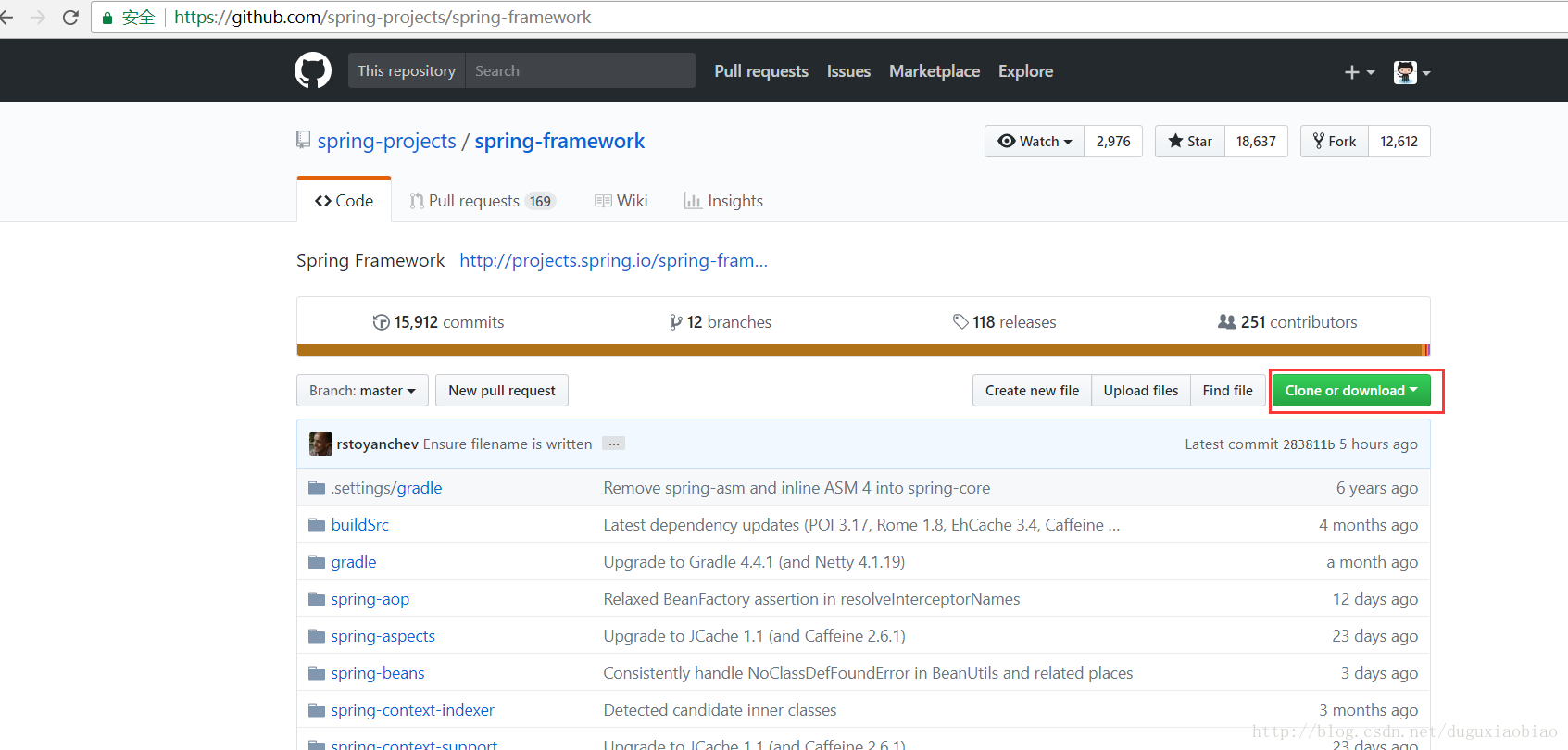Reload the page with the browser refresh icon
The height and width of the screenshot is (750, 1568).
click(x=70, y=18)
